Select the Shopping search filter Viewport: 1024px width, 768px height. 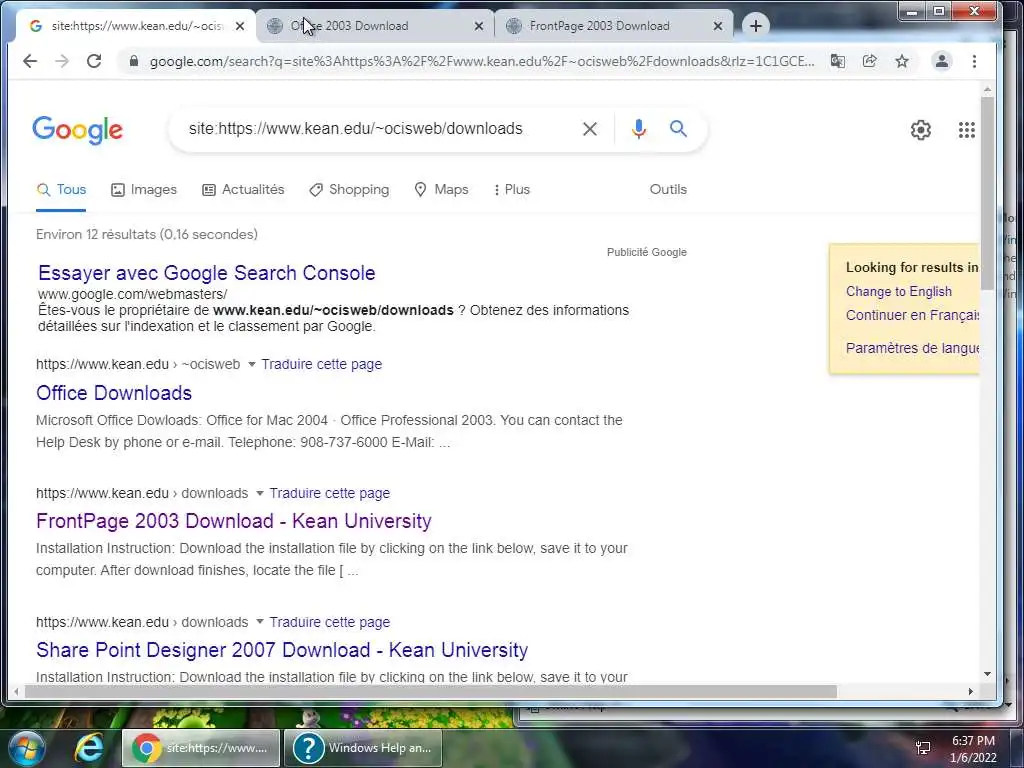pos(349,189)
